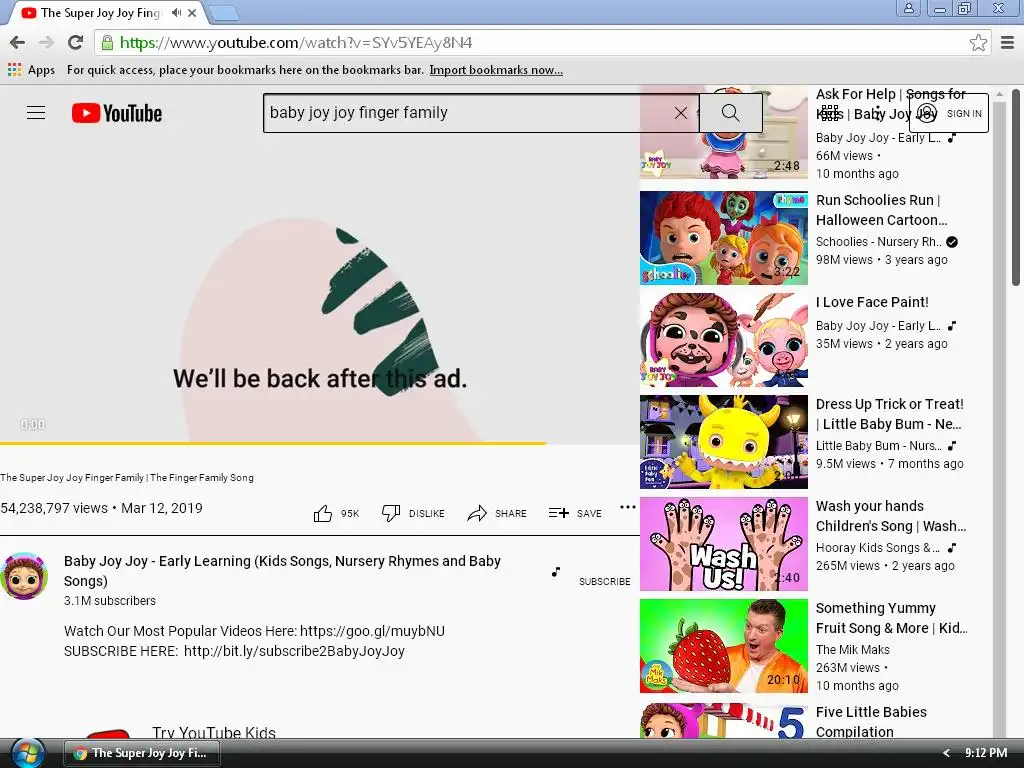Screen dimensions: 1024x768
Task: Open bit.ly subscribe2BabyJoyJoy link
Action: click(294, 651)
